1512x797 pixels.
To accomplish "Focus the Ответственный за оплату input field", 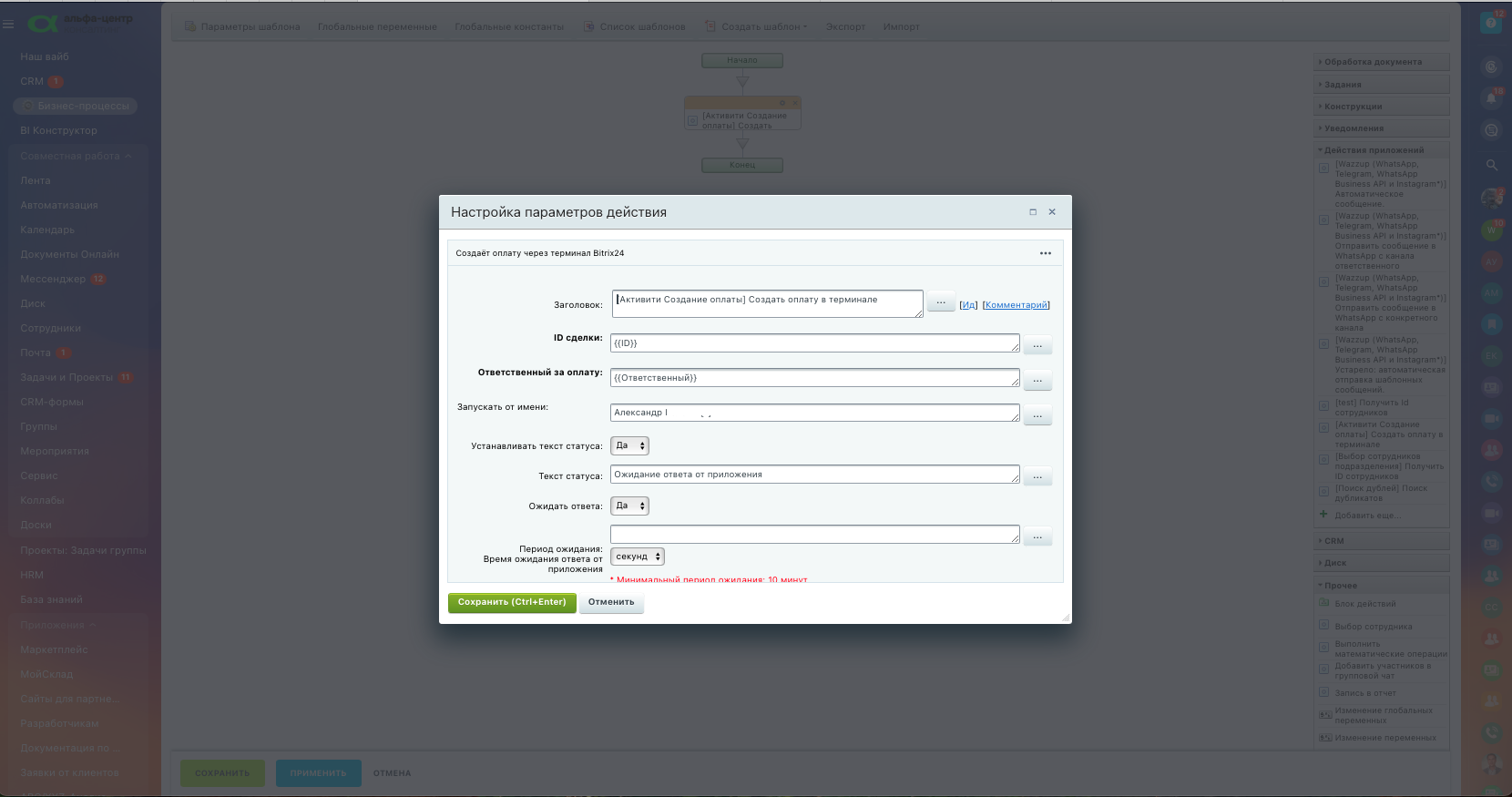I will click(815, 378).
